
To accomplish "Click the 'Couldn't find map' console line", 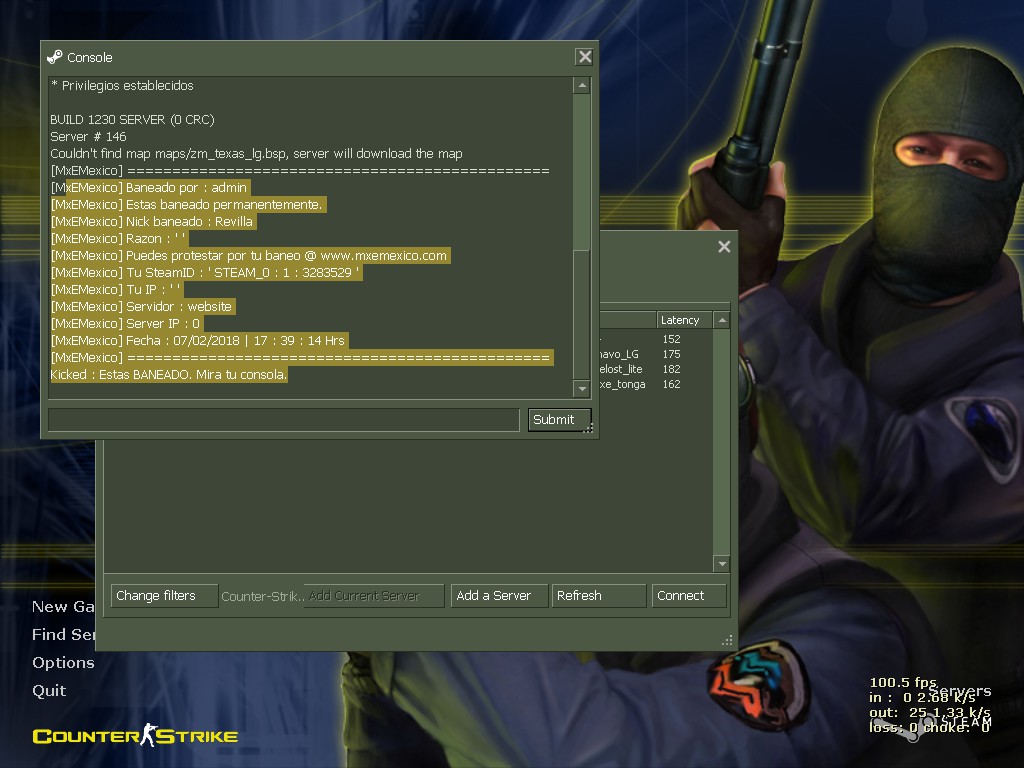I will click(257, 153).
